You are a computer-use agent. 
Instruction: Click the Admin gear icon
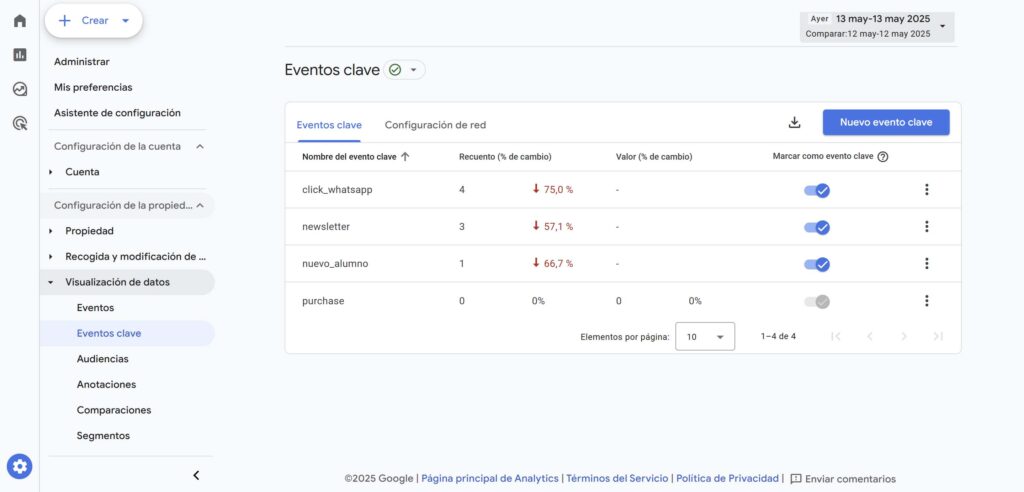20,466
